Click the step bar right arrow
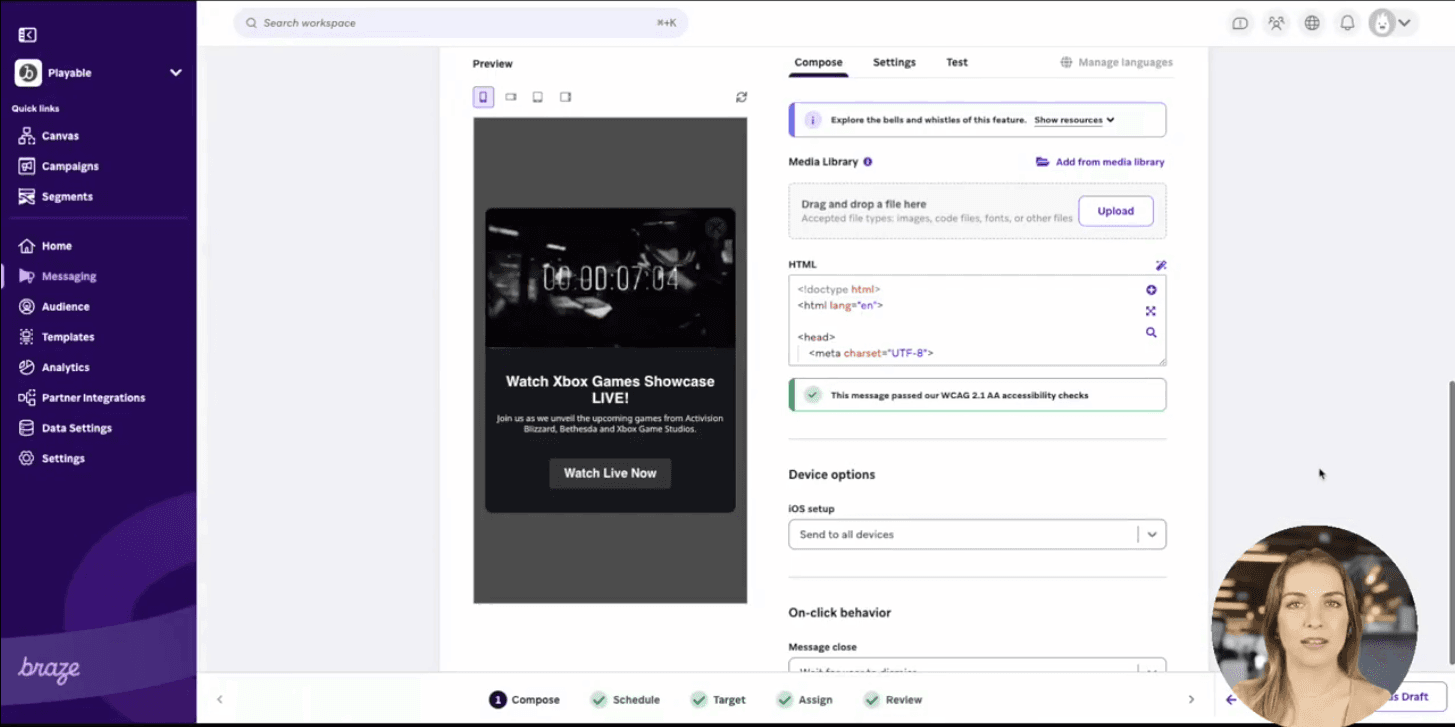 pyautogui.click(x=1191, y=700)
